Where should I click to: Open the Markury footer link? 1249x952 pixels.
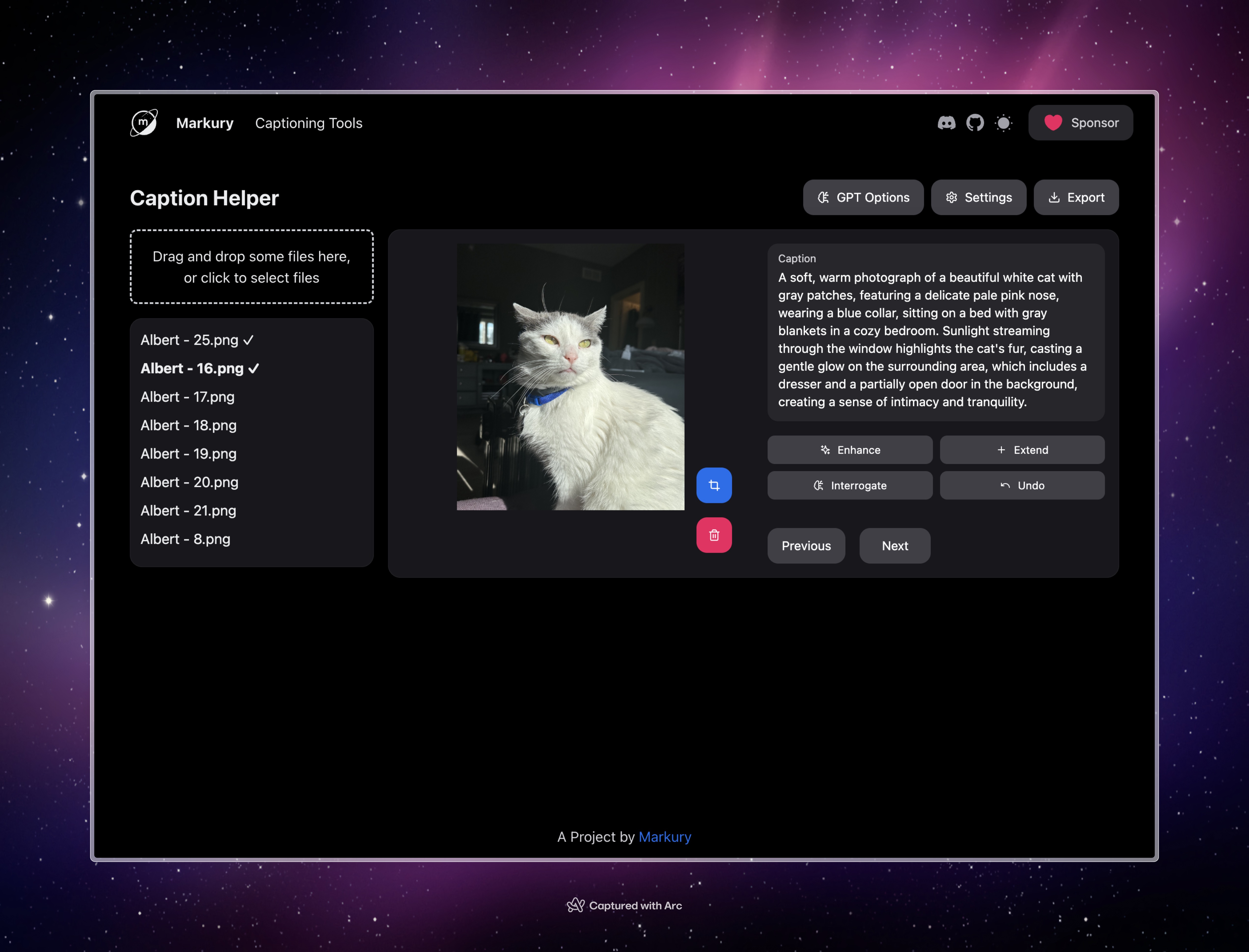coord(665,837)
